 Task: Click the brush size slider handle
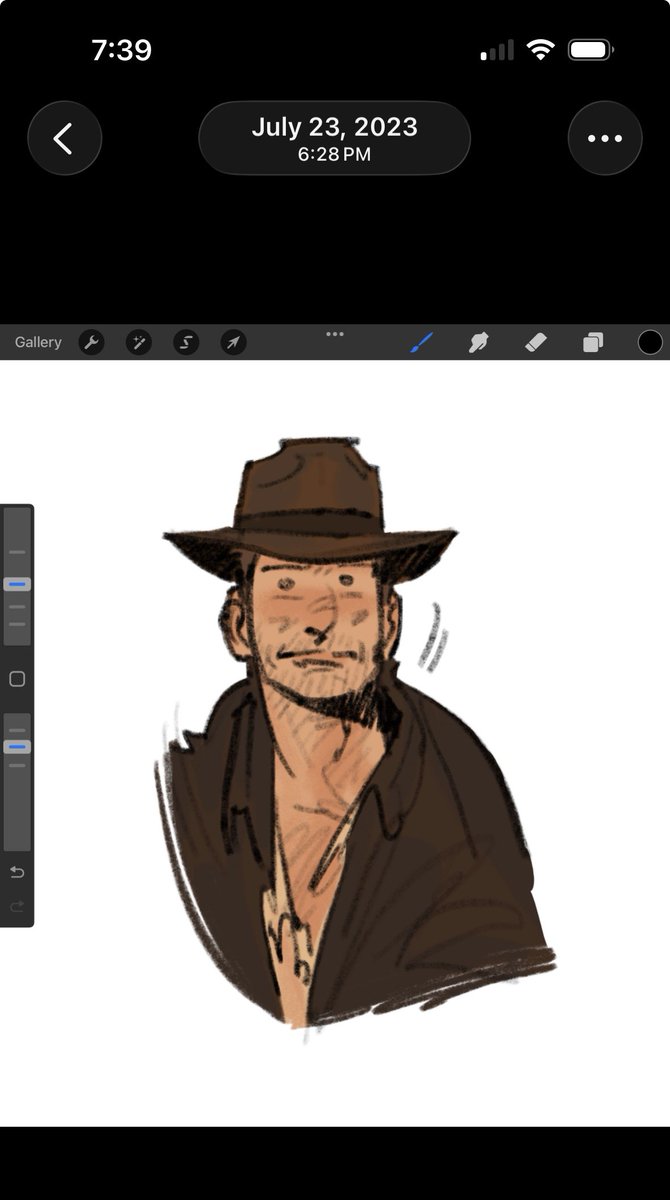click(17, 584)
